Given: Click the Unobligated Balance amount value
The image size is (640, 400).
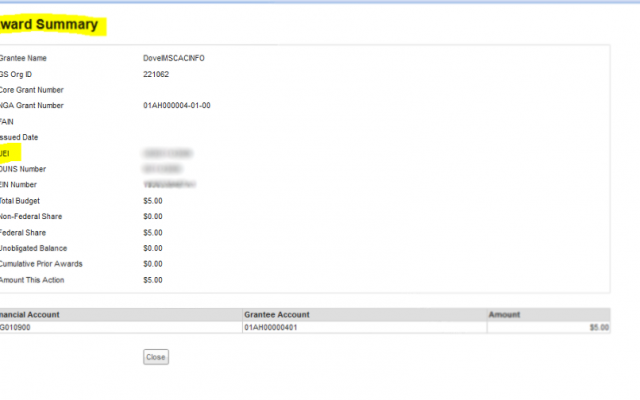Looking at the screenshot, I should pyautogui.click(x=153, y=248).
